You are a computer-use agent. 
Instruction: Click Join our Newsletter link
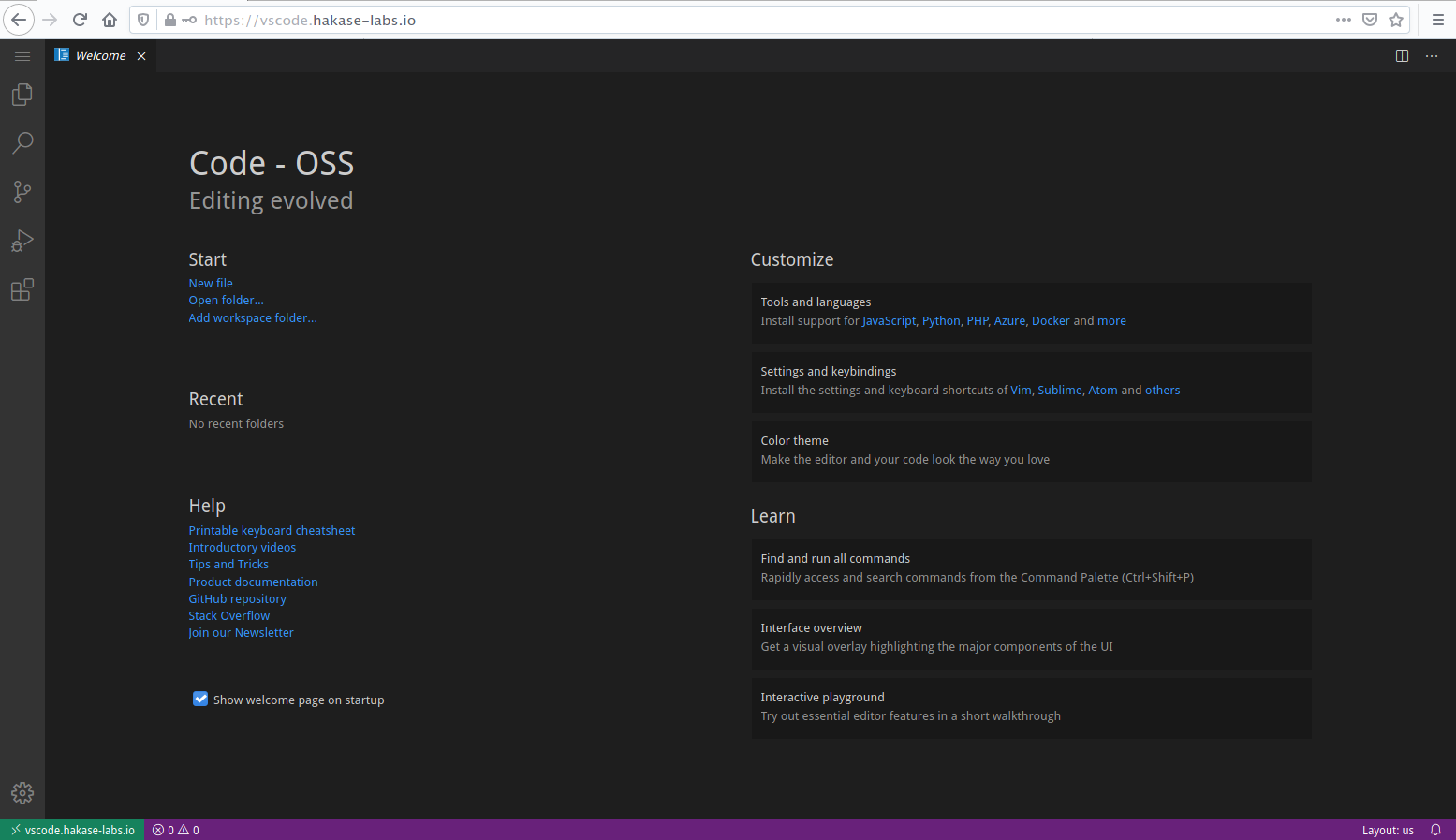[x=241, y=633]
